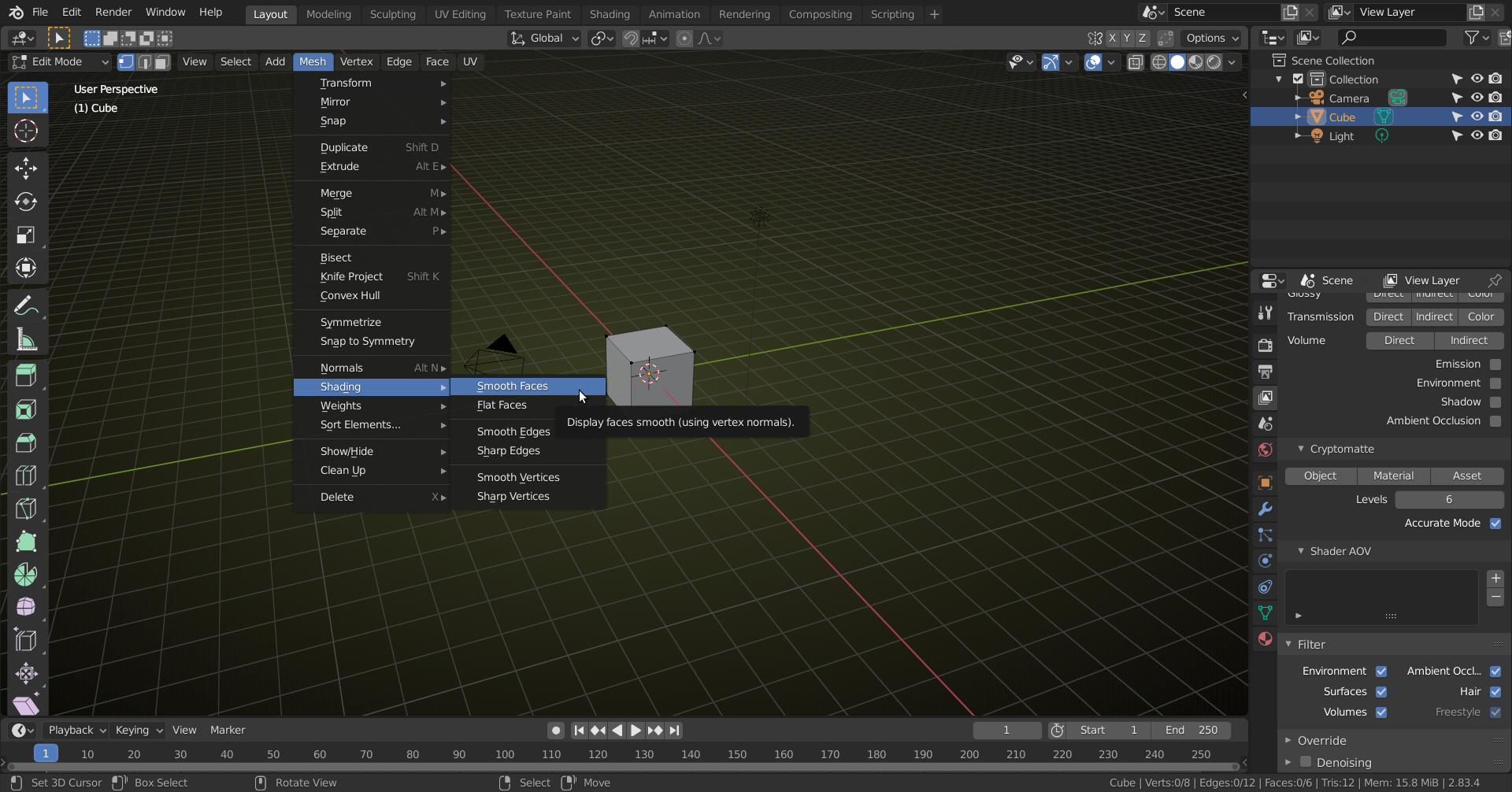Open the World properties tab
This screenshot has width=1512, height=792.
1266,450
